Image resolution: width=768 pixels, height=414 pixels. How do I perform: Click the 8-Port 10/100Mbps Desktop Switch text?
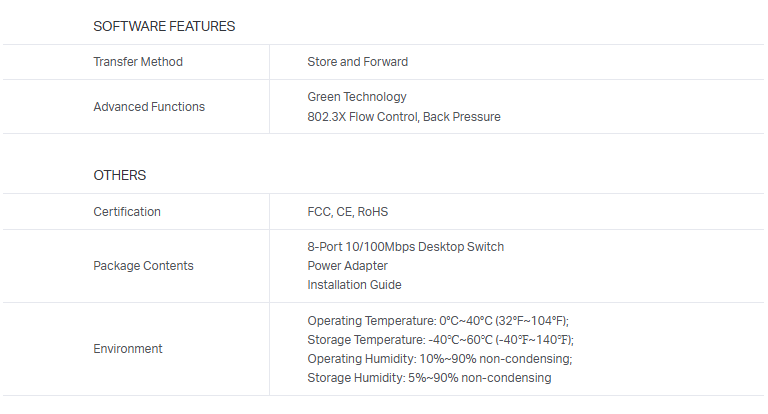[405, 246]
